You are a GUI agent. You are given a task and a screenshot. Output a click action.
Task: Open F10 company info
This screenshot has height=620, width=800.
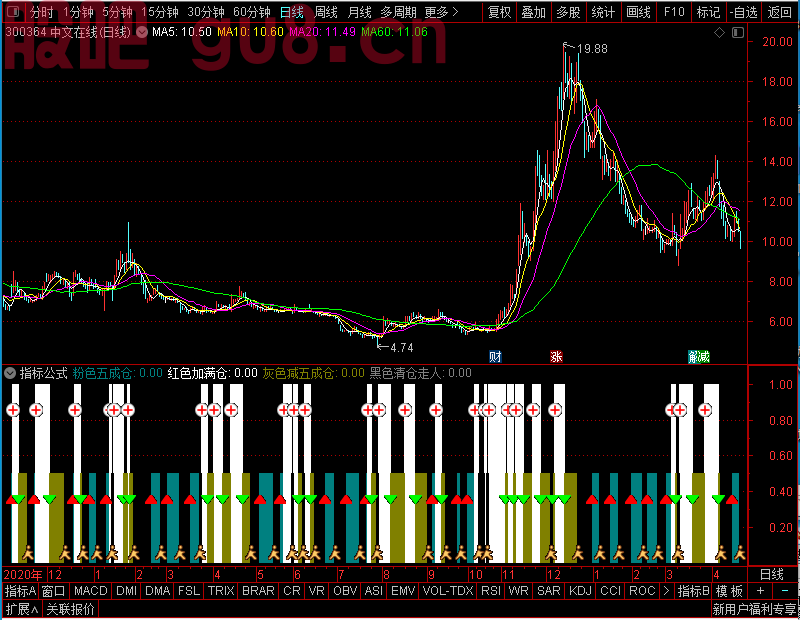(x=674, y=12)
